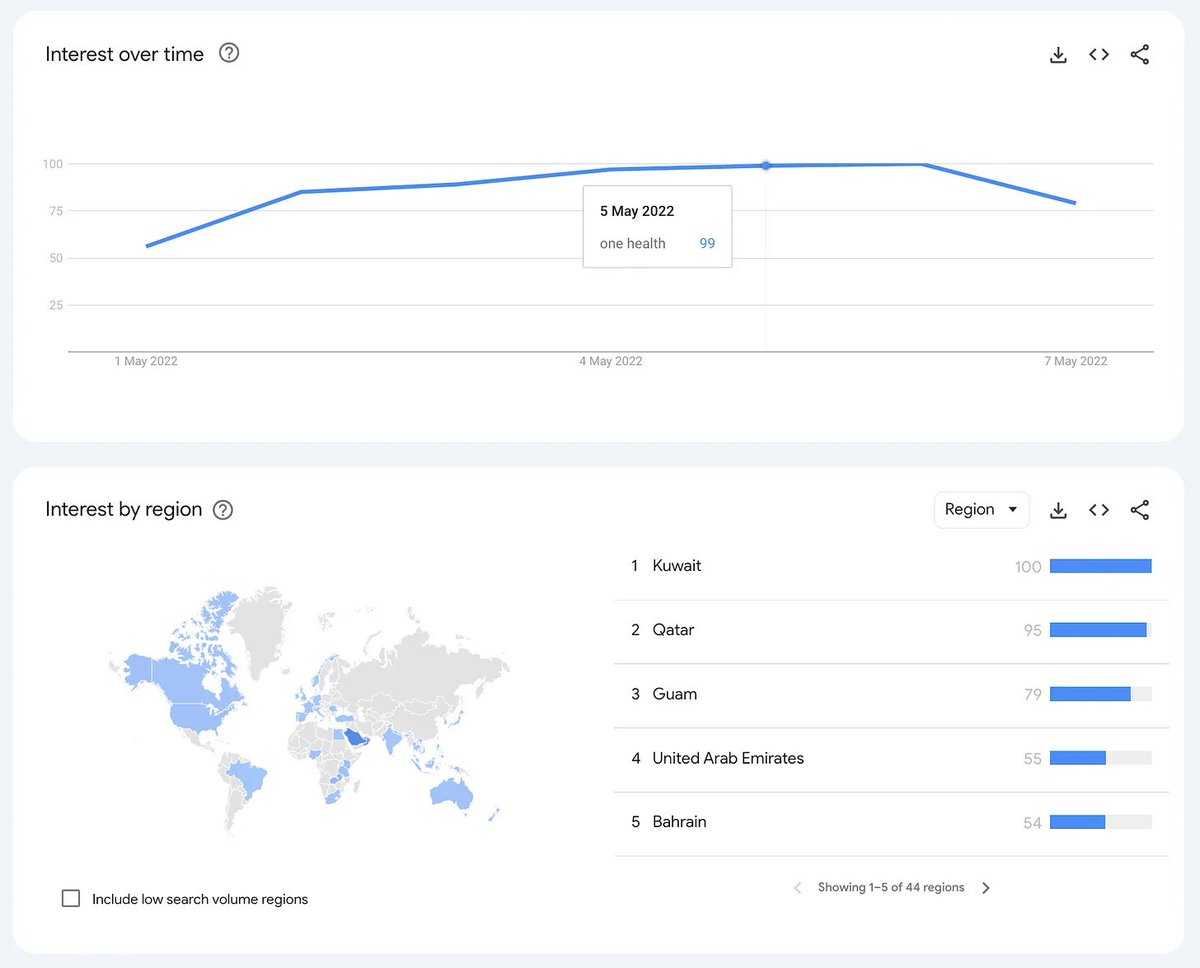The image size is (1200, 968).
Task: Go to previous page of regions
Action: point(797,888)
